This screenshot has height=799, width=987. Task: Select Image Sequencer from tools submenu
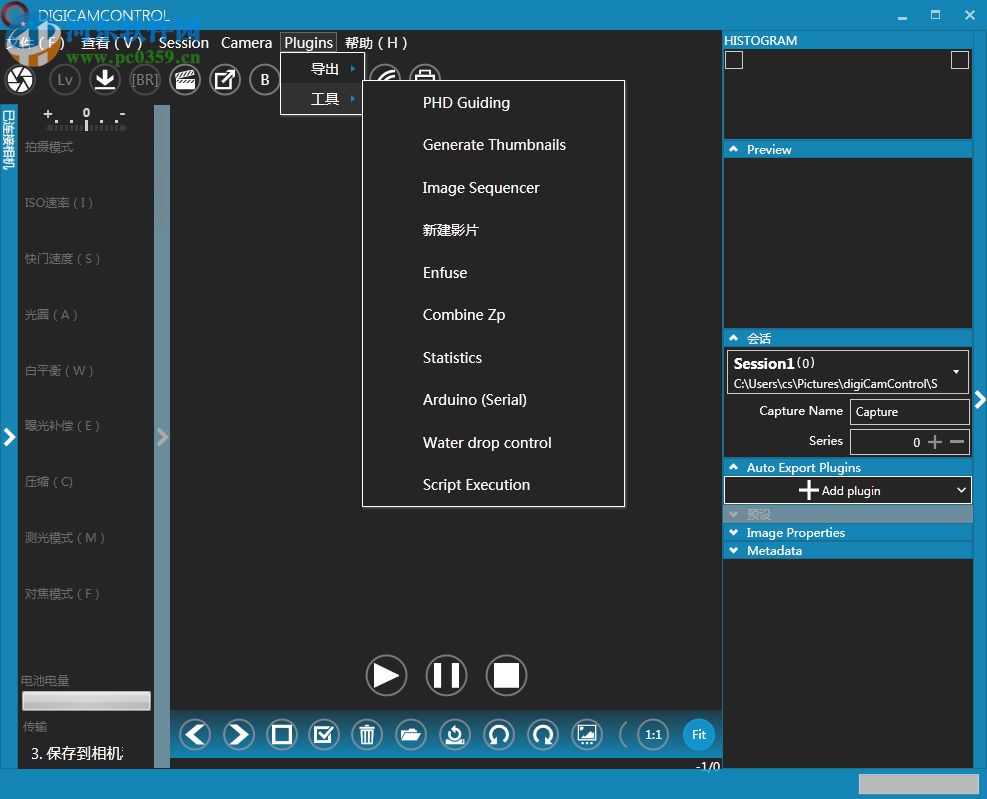481,188
